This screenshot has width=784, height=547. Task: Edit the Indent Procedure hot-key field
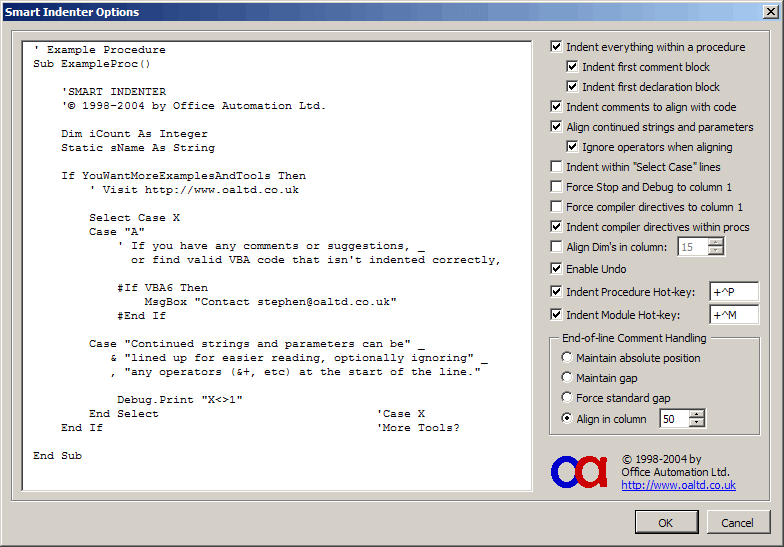click(x=734, y=292)
